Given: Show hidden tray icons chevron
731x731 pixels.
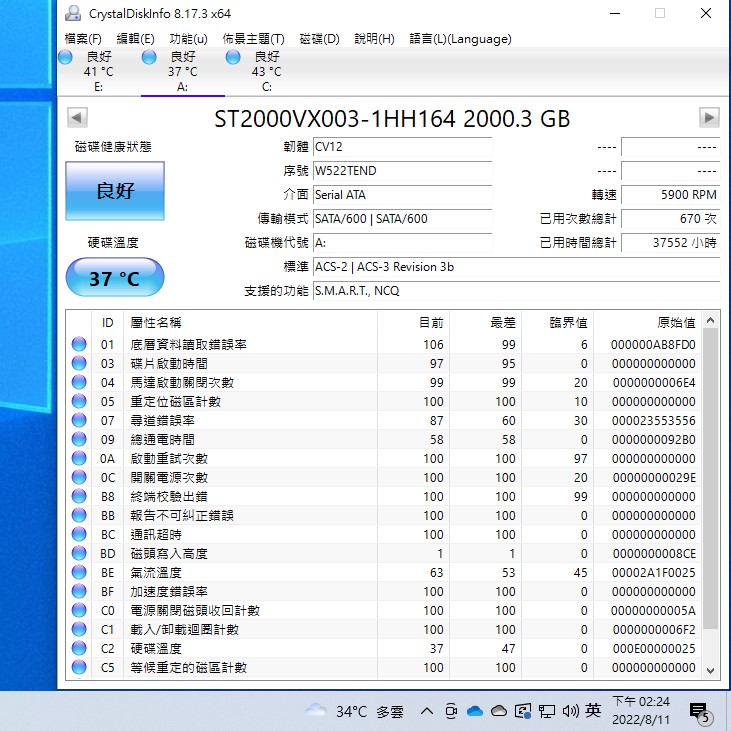Looking at the screenshot, I should click(427, 711).
